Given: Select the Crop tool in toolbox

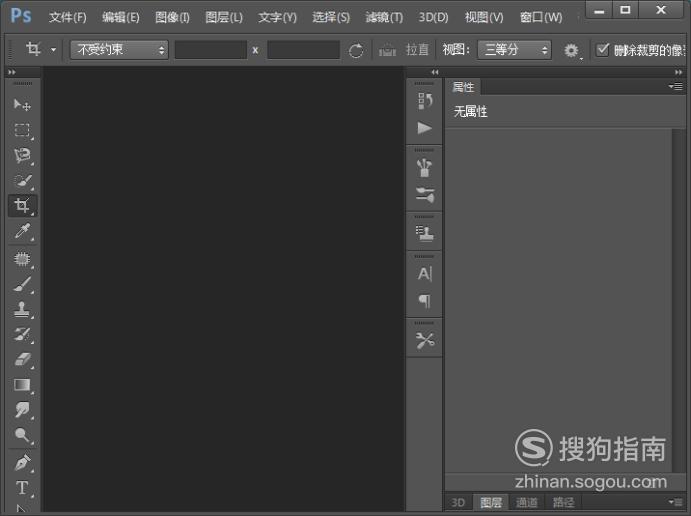Looking at the screenshot, I should [22, 206].
